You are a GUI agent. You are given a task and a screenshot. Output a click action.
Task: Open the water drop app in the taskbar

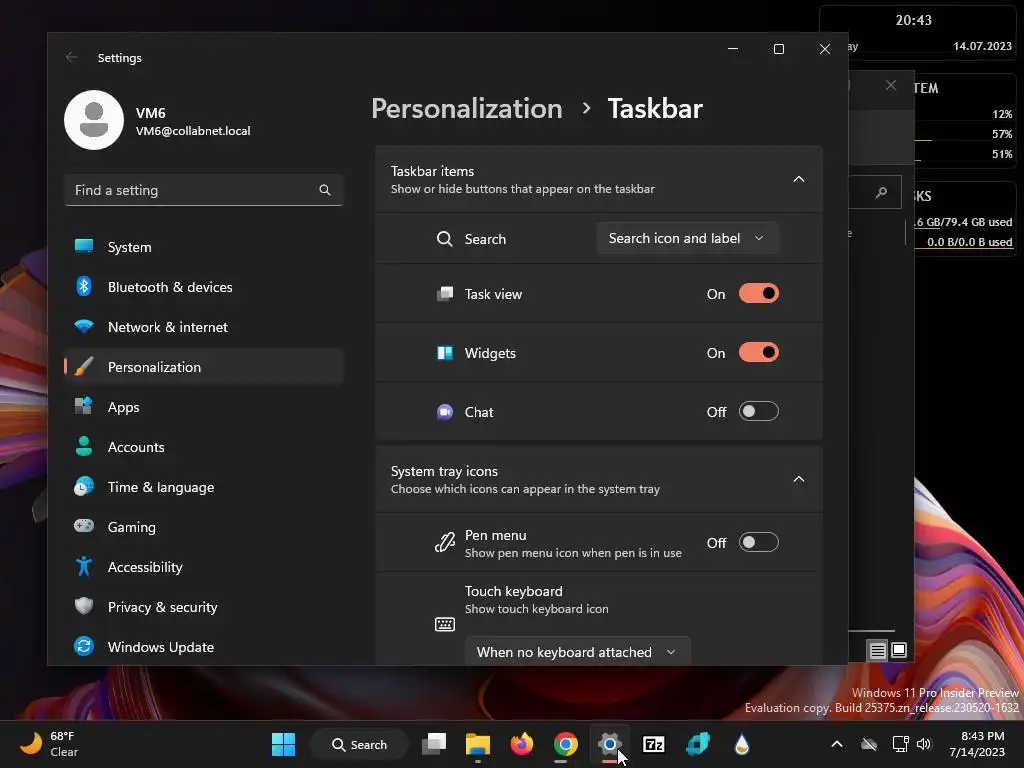coord(741,744)
